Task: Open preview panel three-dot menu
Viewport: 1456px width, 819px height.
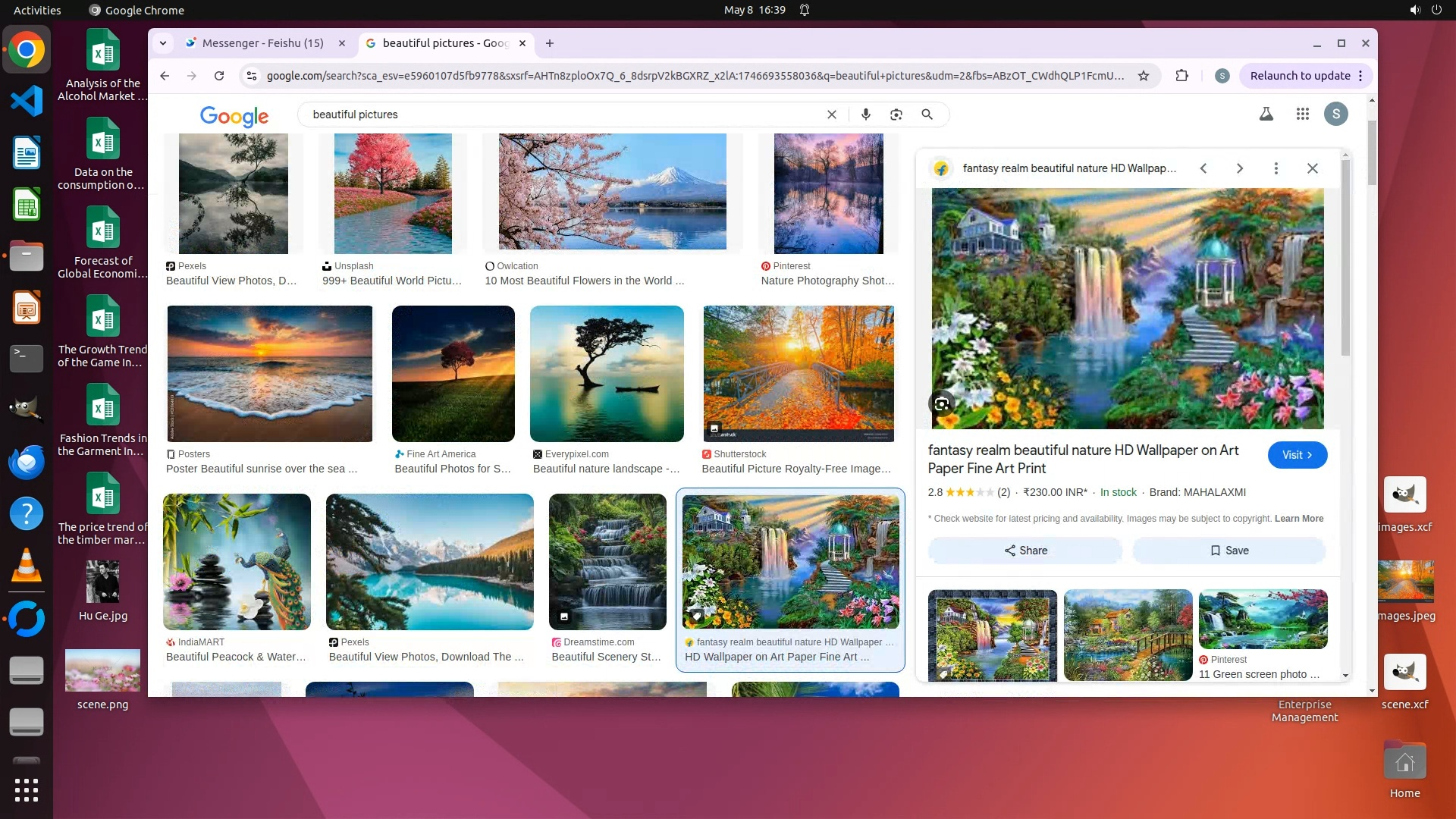Action: coord(1276,168)
